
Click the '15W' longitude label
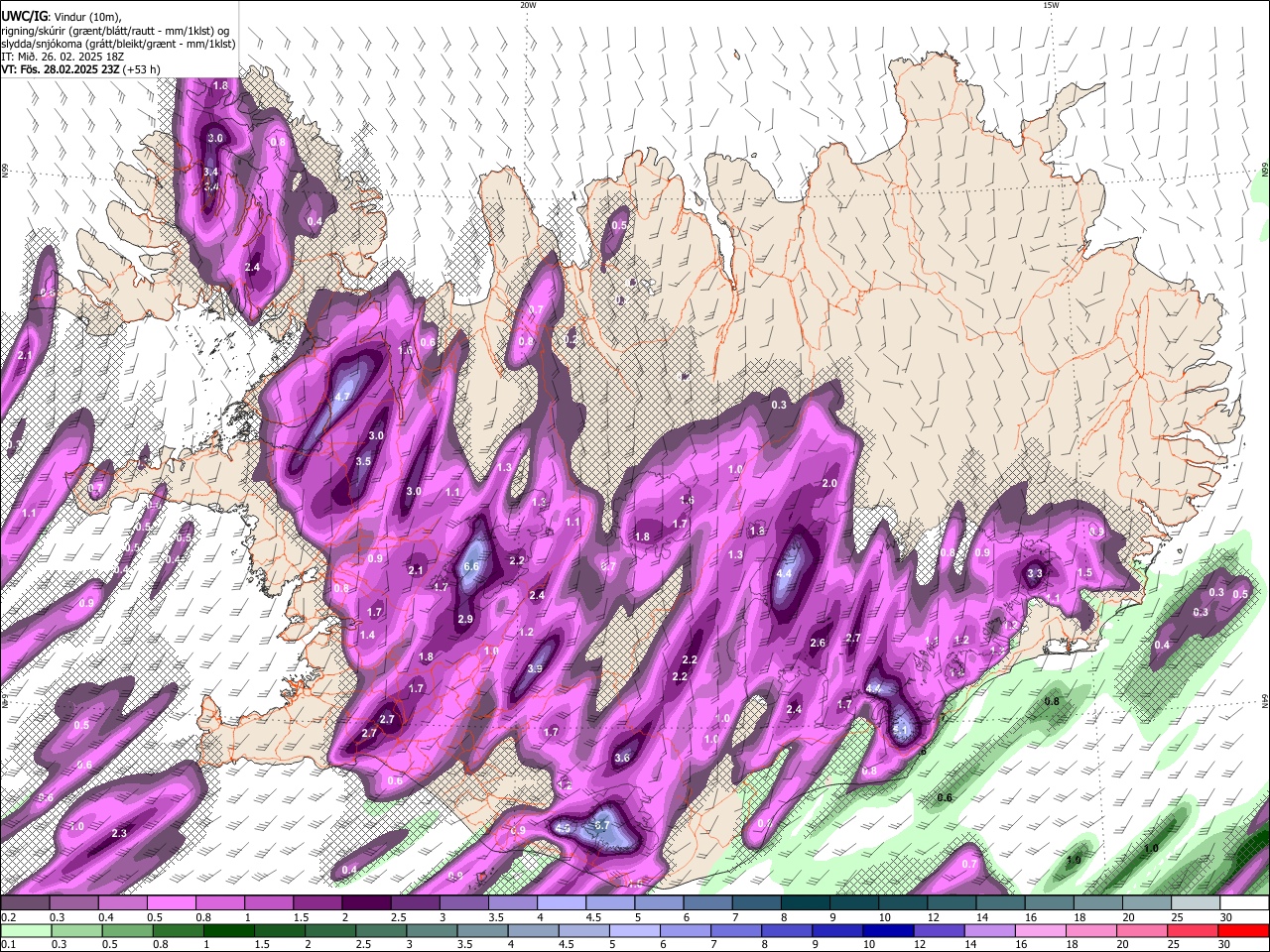(1051, 5)
